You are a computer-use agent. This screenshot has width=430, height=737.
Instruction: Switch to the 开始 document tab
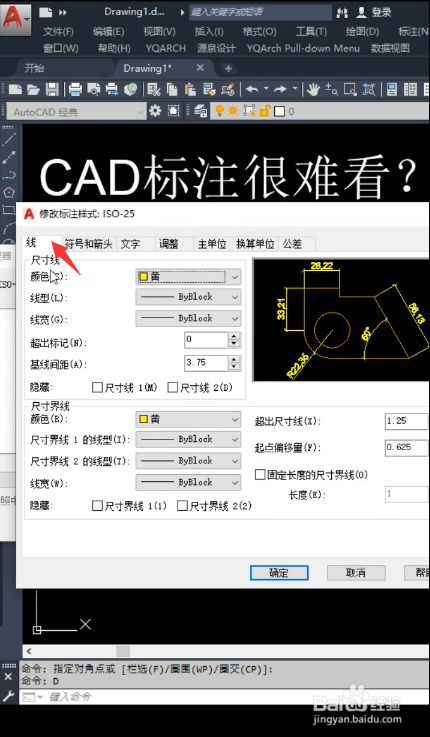pos(34,68)
